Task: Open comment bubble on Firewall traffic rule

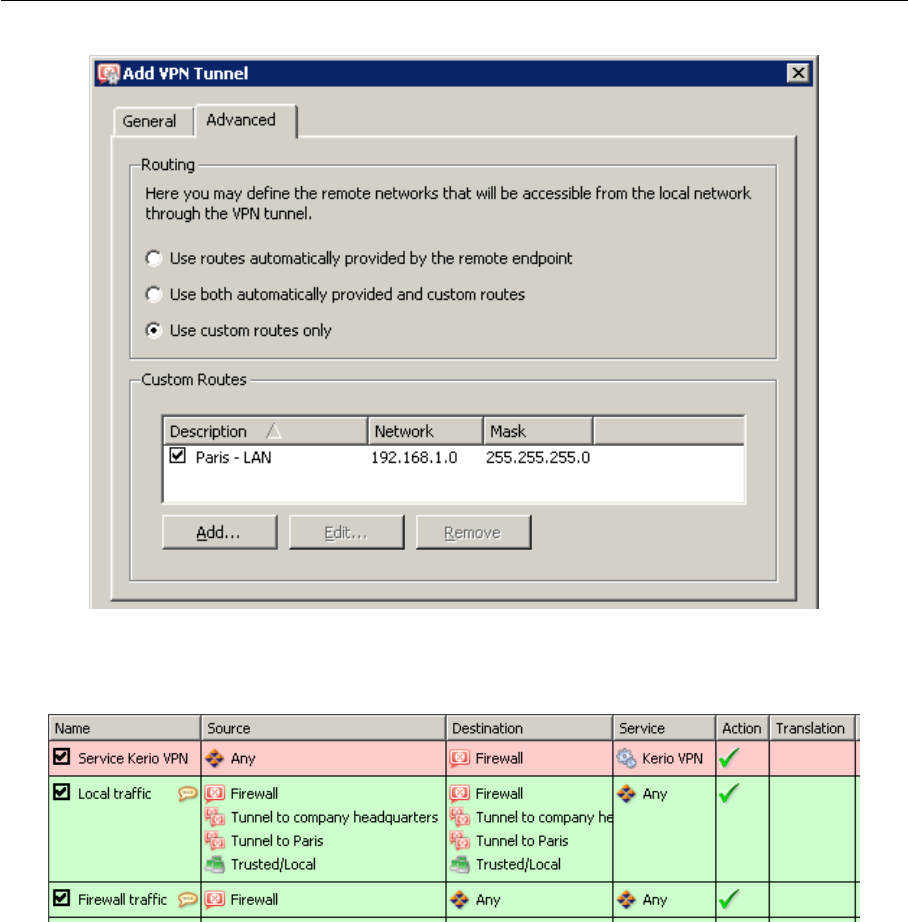Action: point(187,899)
